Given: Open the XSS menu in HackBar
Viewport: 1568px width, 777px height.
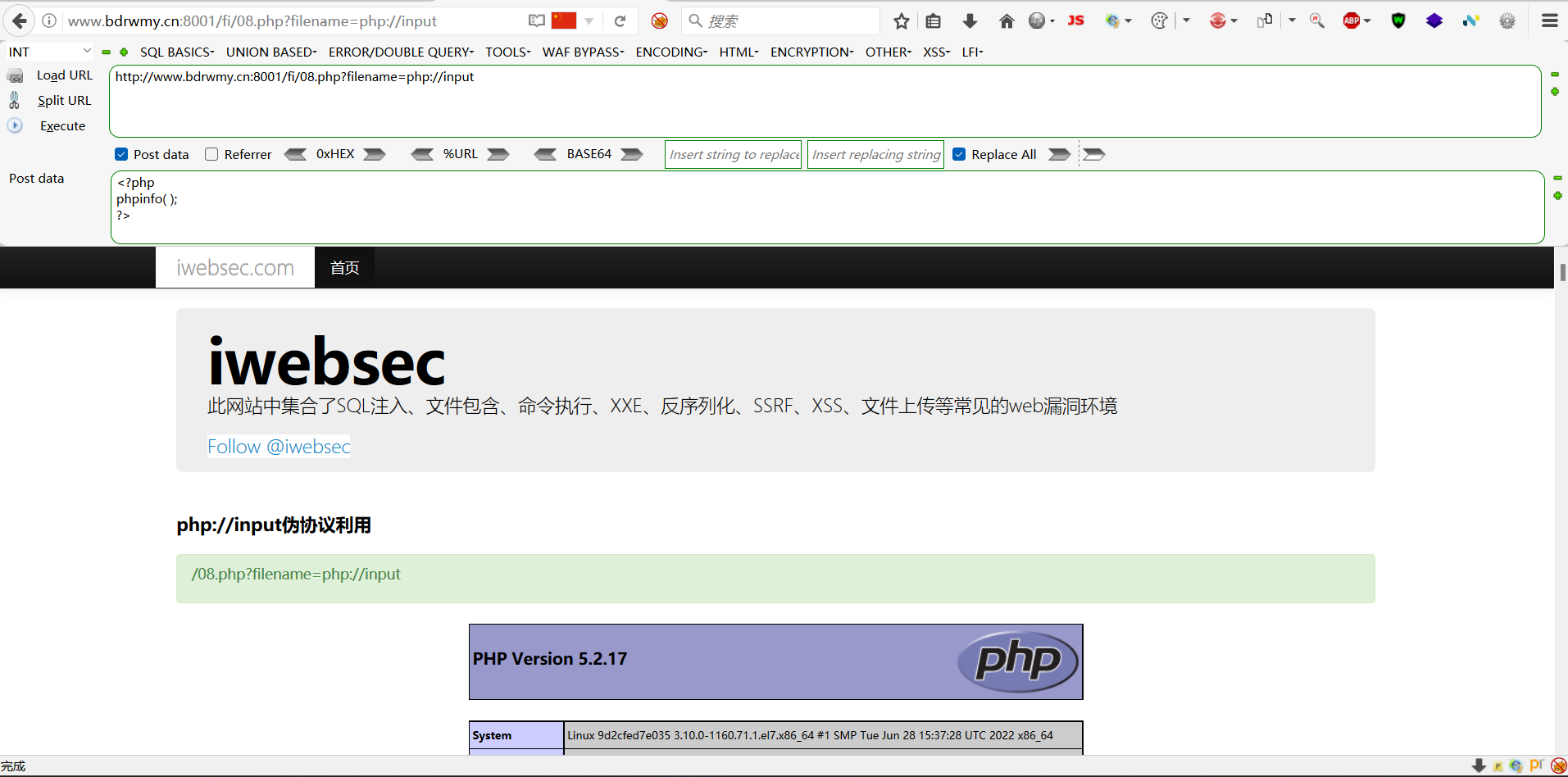Looking at the screenshot, I should (937, 52).
